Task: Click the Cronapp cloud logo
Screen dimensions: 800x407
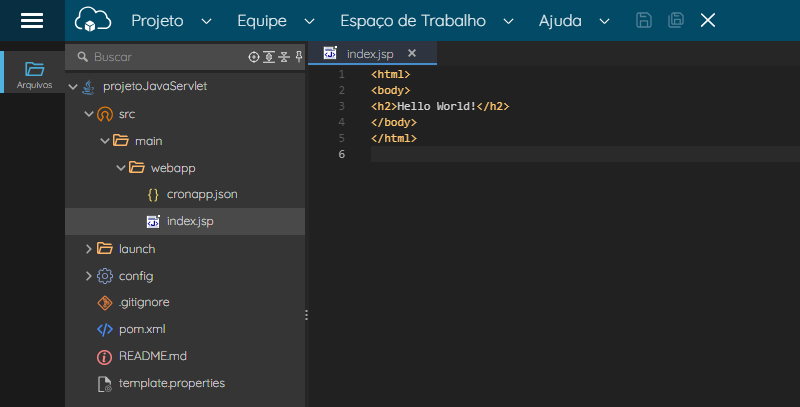Action: pyautogui.click(x=93, y=20)
